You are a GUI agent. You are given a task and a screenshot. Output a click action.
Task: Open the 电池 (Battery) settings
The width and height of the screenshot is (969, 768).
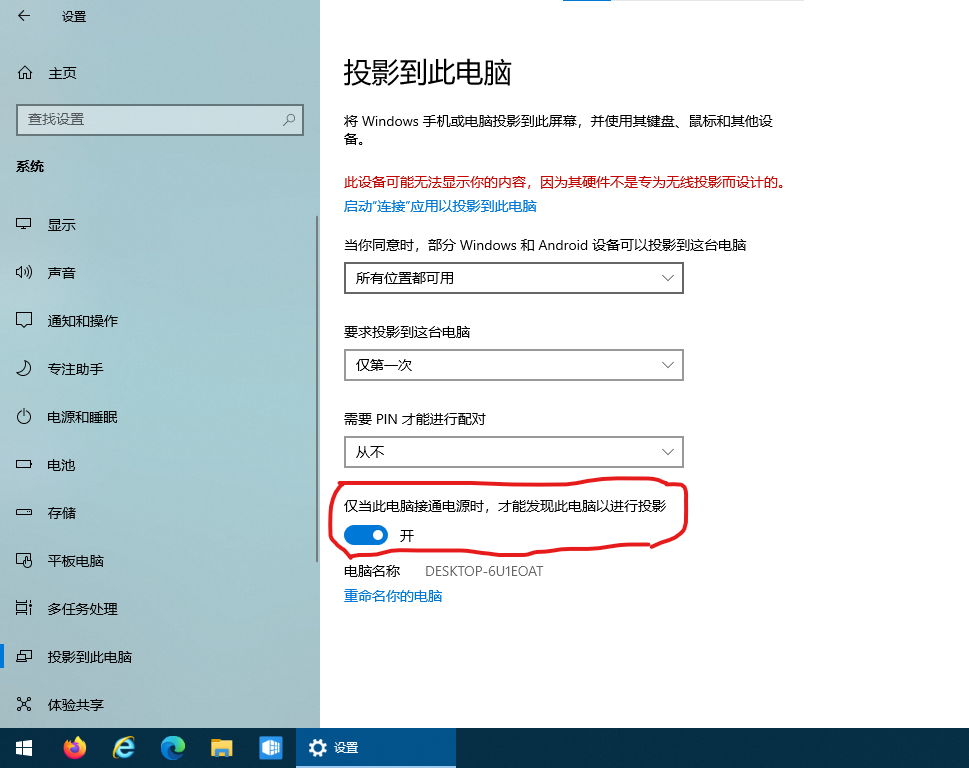62,464
